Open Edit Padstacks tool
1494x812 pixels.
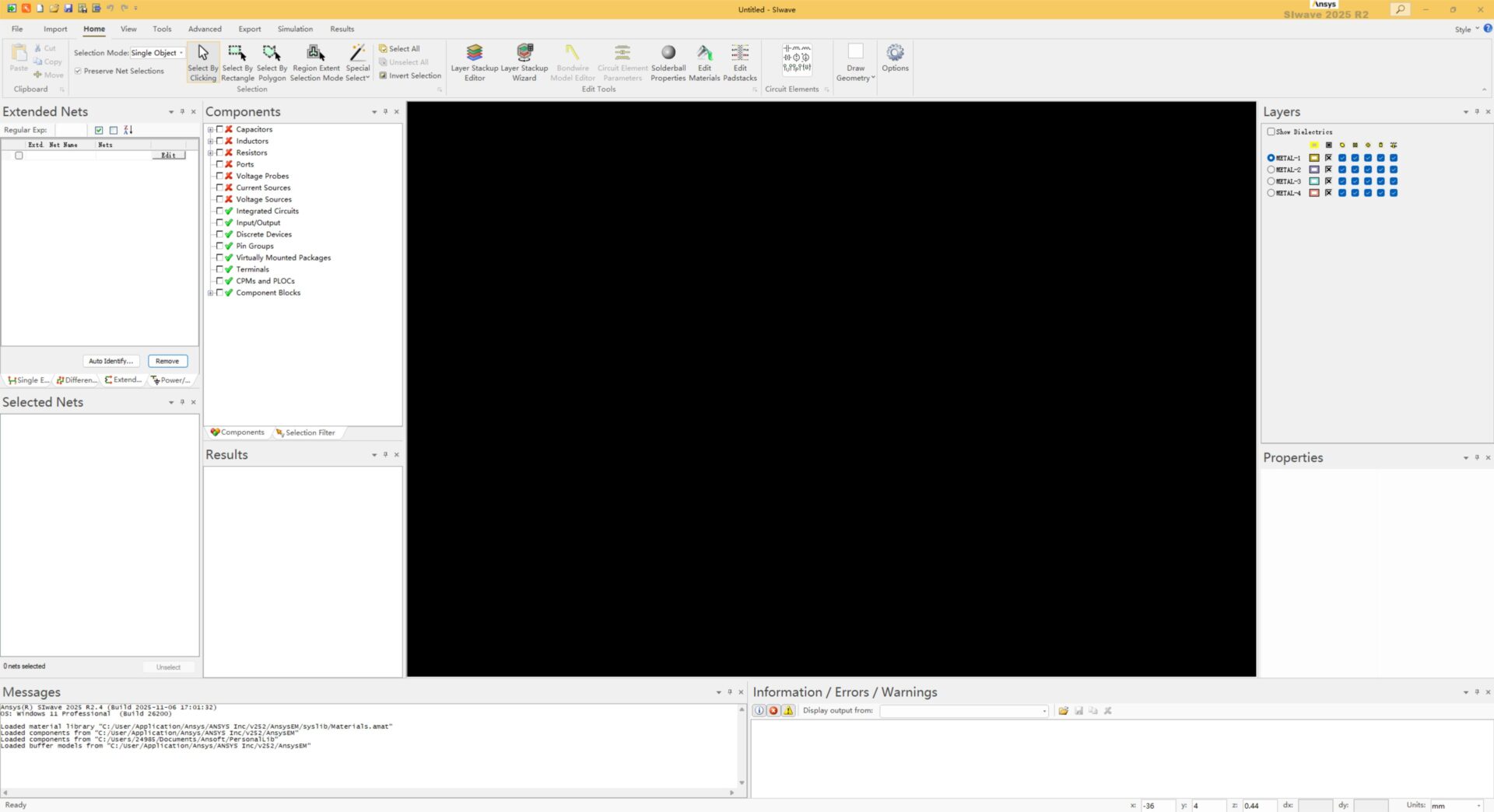coord(740,62)
